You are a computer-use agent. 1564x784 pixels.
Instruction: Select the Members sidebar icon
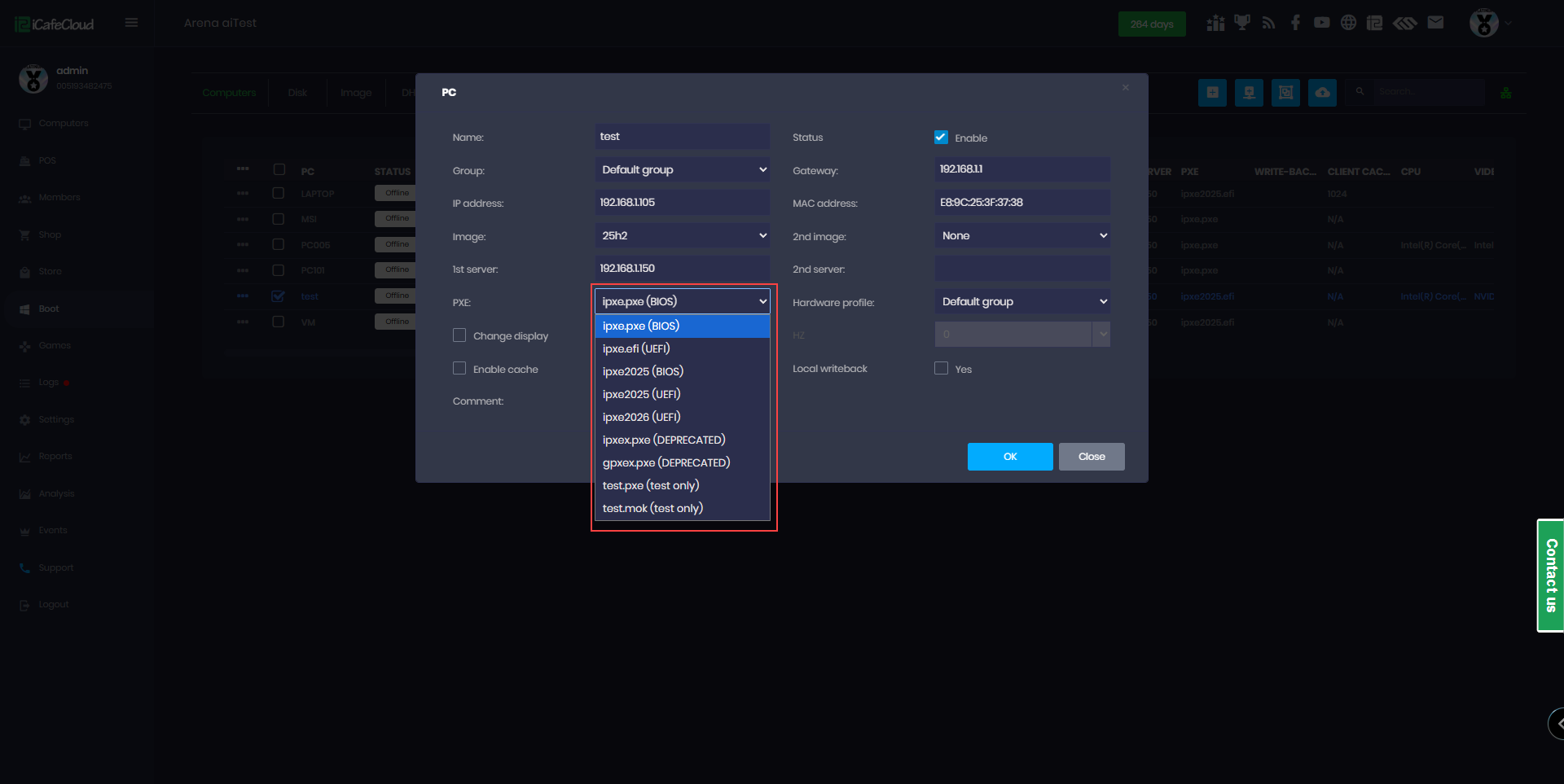tap(24, 197)
